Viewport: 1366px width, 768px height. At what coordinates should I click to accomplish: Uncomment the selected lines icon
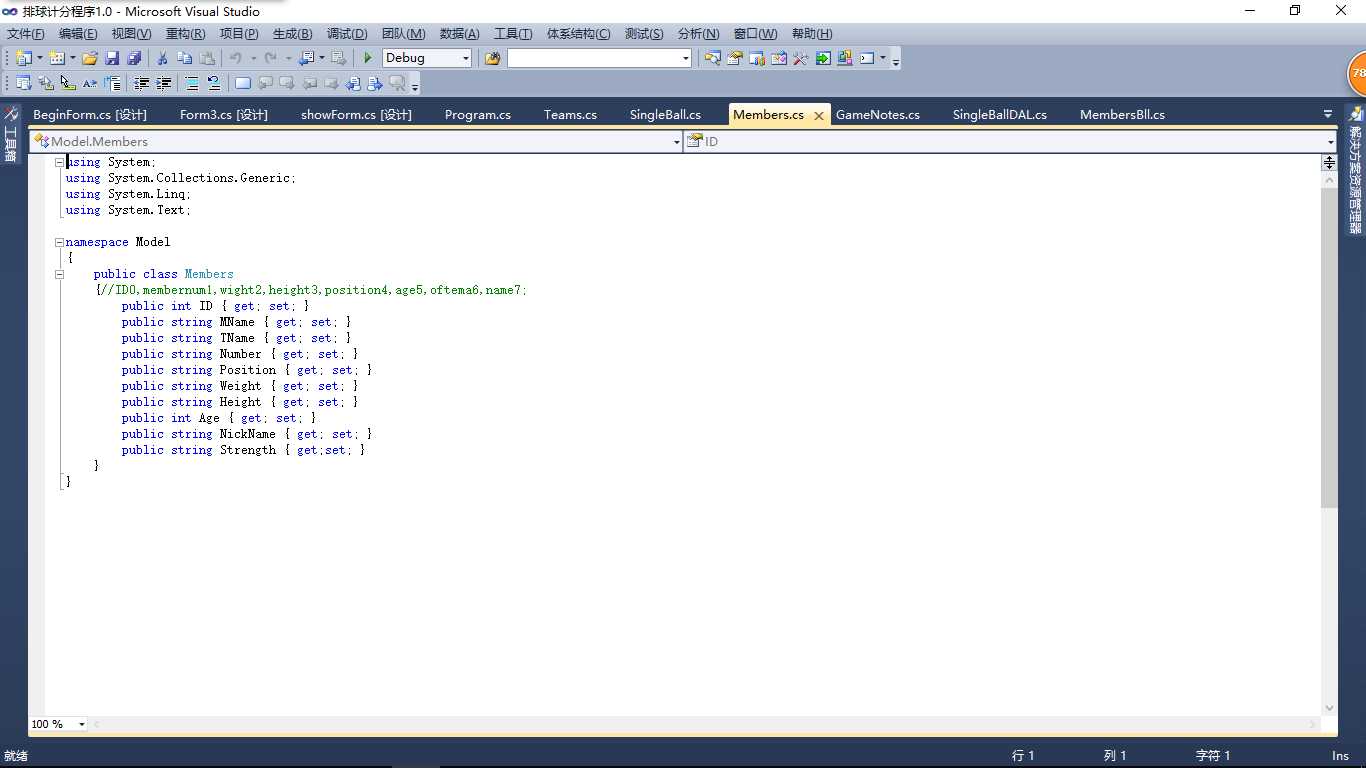click(x=214, y=83)
